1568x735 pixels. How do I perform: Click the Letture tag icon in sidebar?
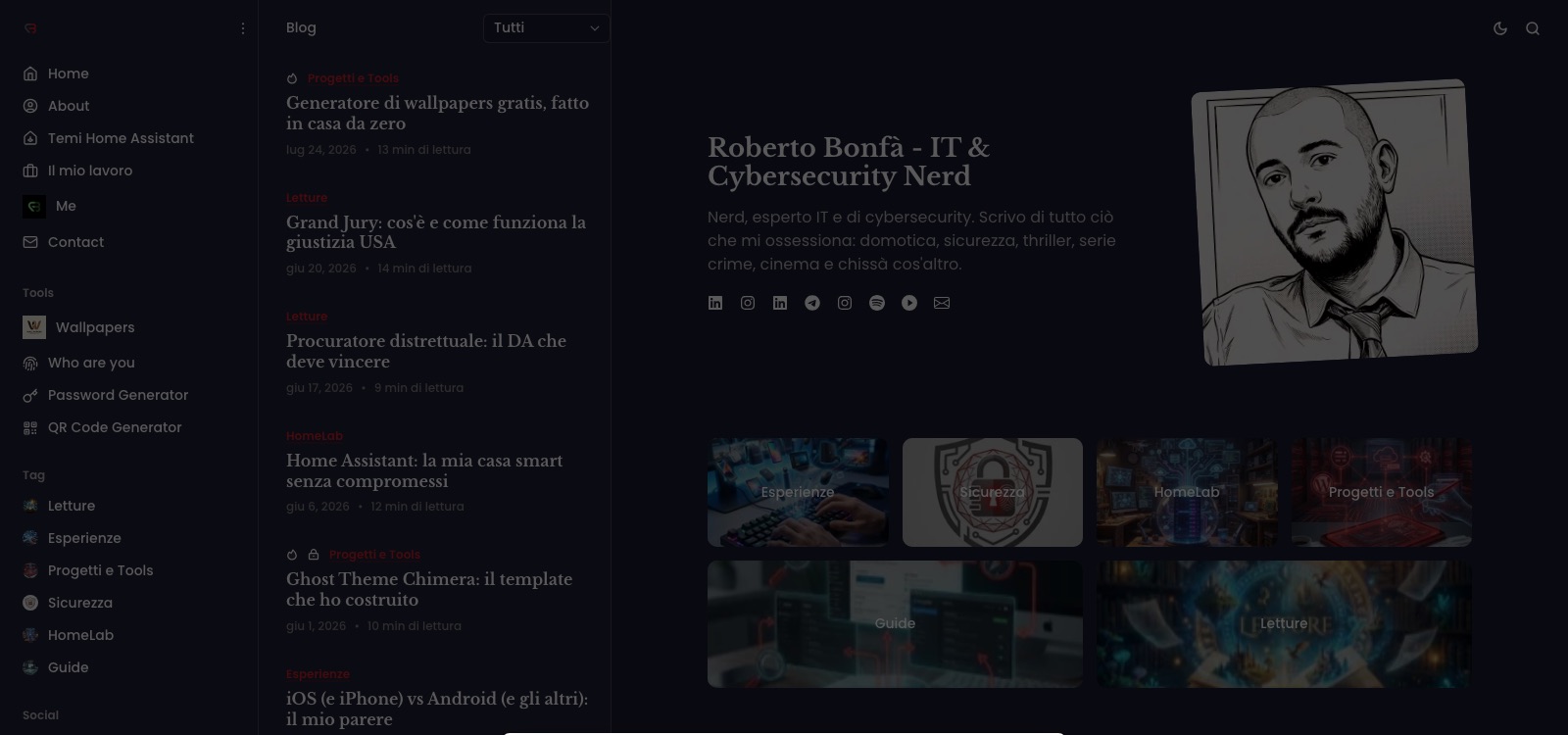pyautogui.click(x=30, y=506)
